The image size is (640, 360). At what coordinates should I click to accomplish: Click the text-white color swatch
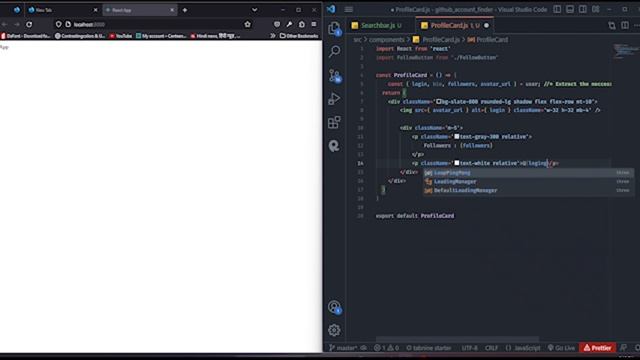click(457, 163)
